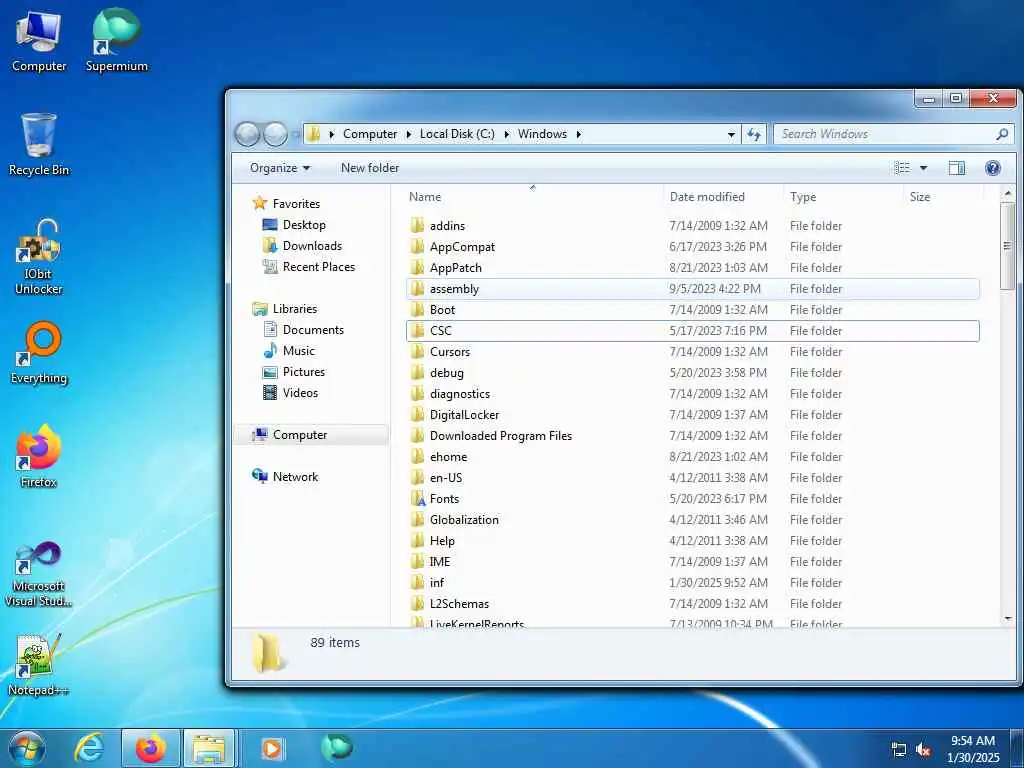Image resolution: width=1024 pixels, height=768 pixels.
Task: Open the media player taskbar icon
Action: click(272, 748)
